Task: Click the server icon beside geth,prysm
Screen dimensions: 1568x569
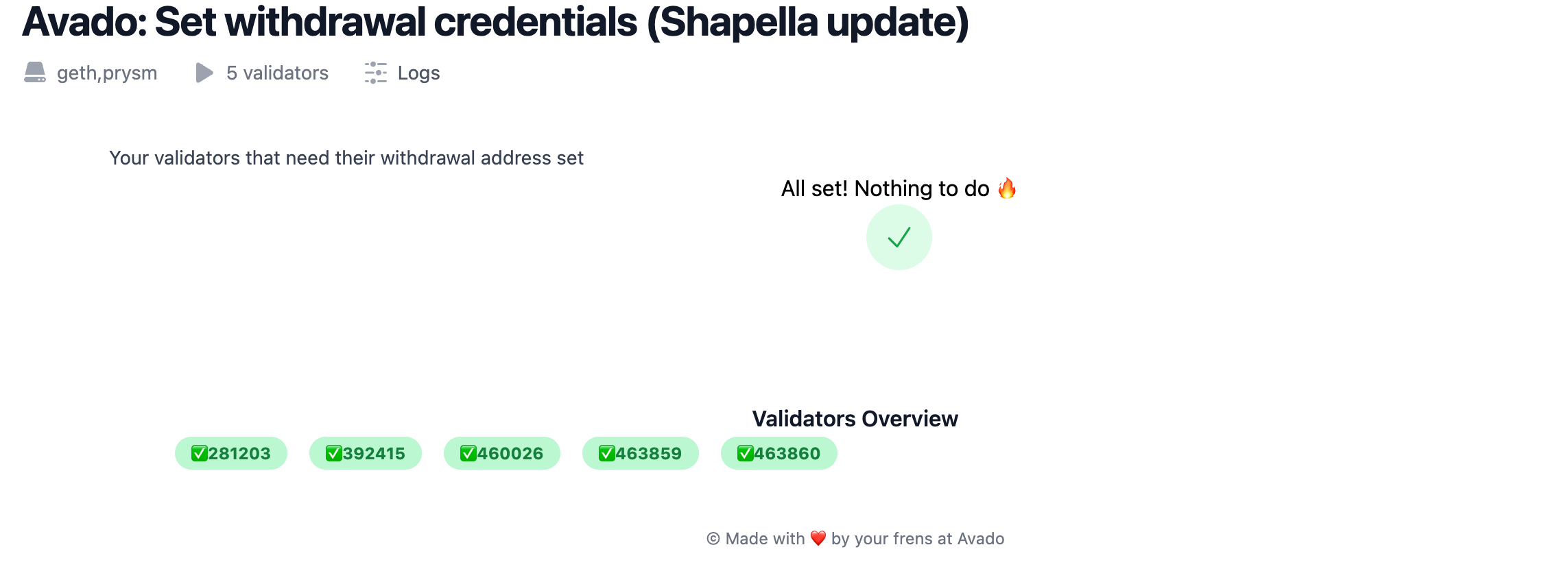Action: coord(35,73)
